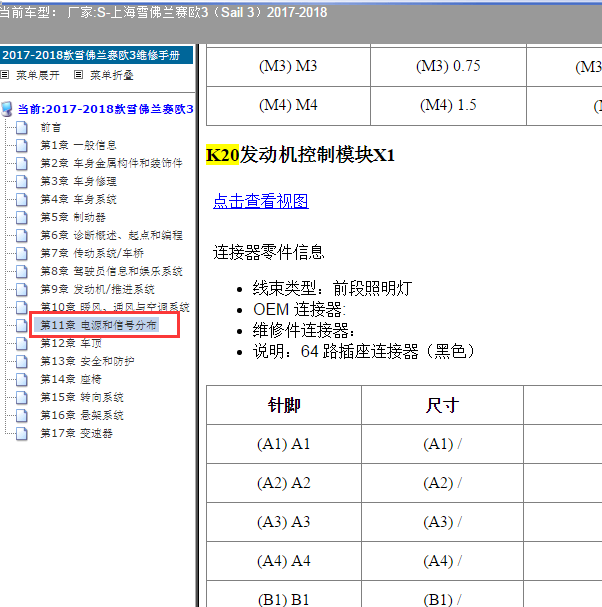Open 第8章 驾驶员信息和娱乐系统
The width and height of the screenshot is (602, 607).
111,271
